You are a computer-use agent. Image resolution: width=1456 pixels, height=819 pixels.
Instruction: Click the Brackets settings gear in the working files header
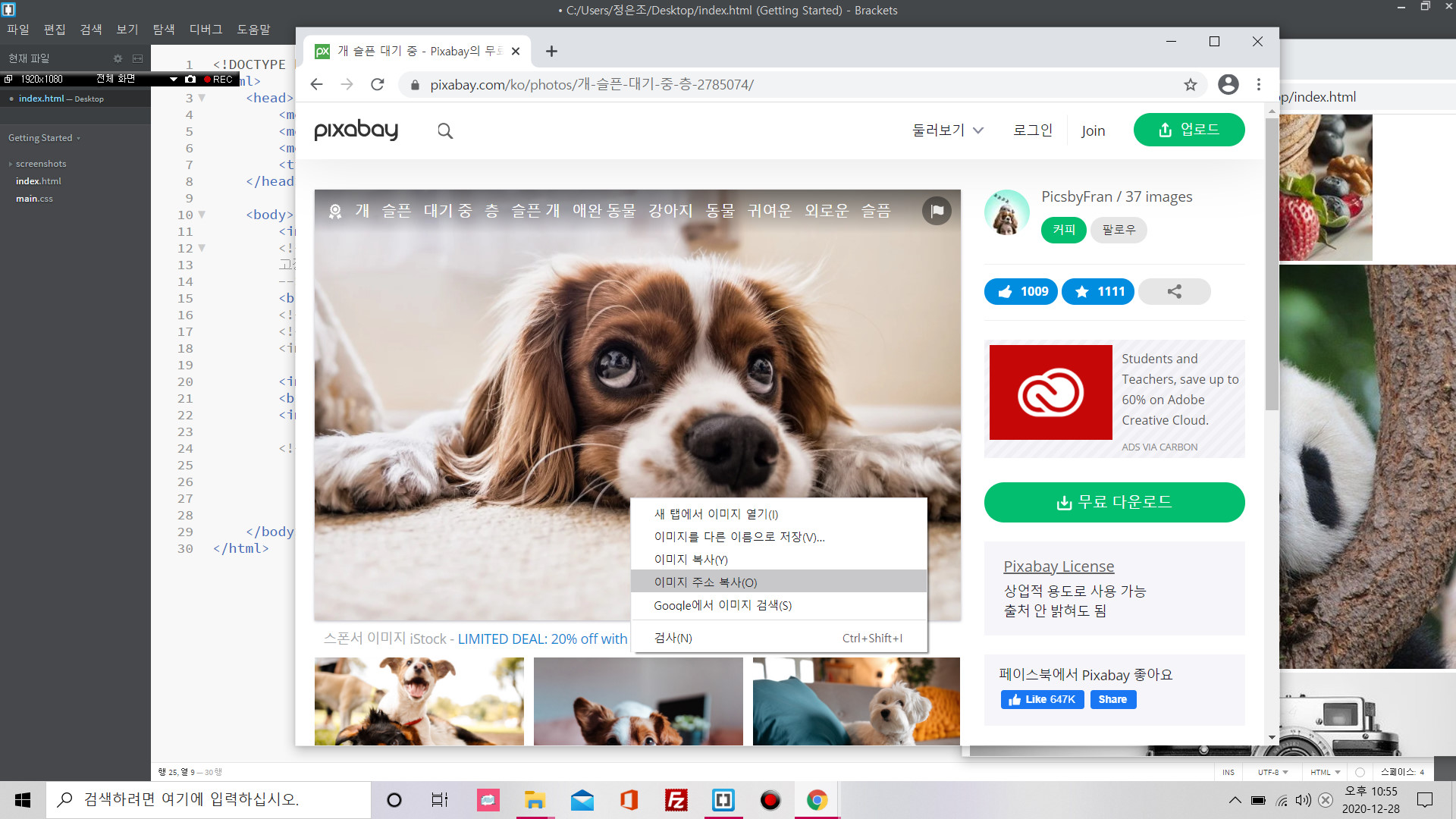[x=118, y=58]
